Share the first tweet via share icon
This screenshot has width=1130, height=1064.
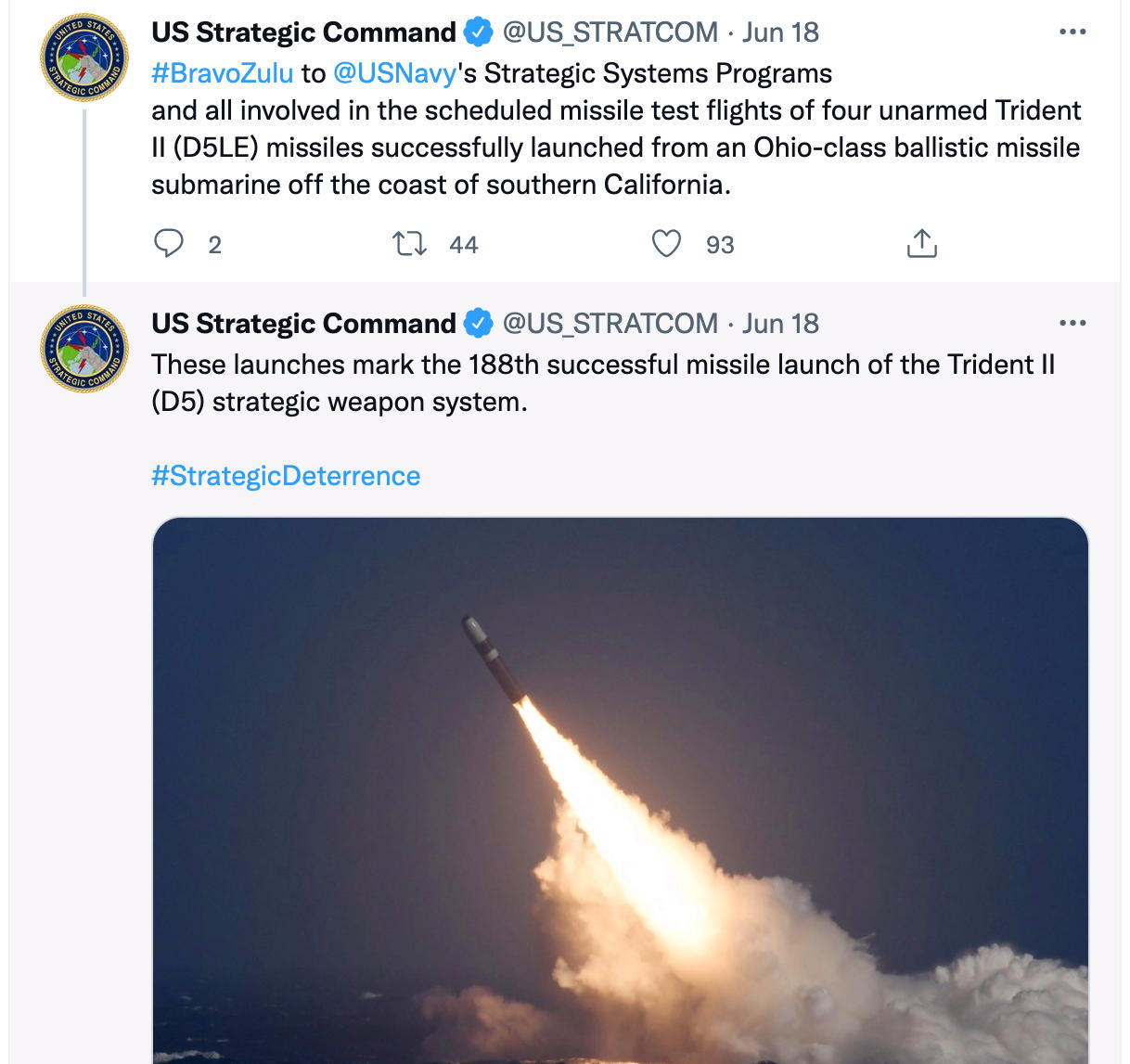[x=921, y=244]
